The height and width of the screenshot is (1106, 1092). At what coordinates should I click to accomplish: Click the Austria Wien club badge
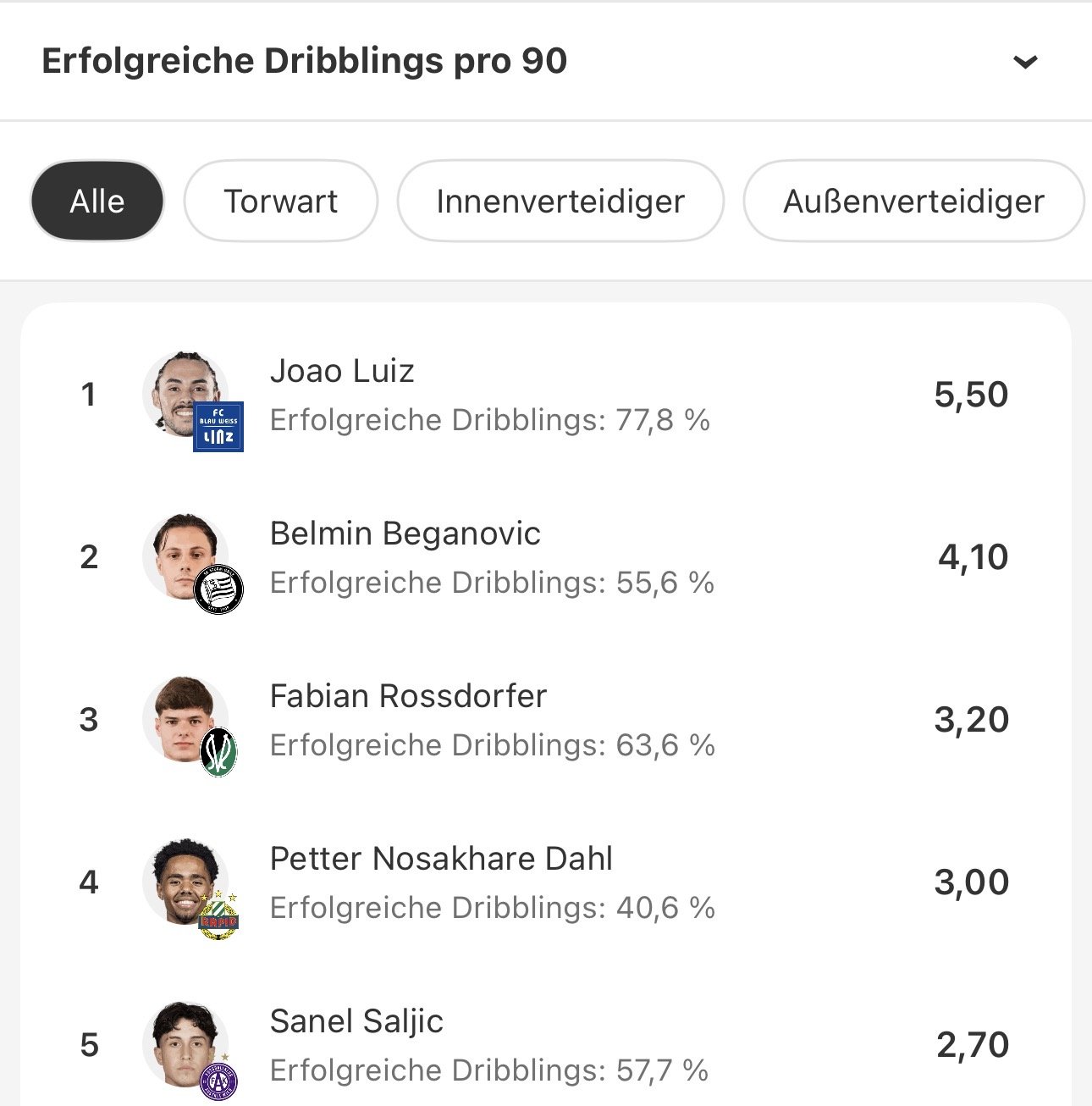click(218, 1080)
